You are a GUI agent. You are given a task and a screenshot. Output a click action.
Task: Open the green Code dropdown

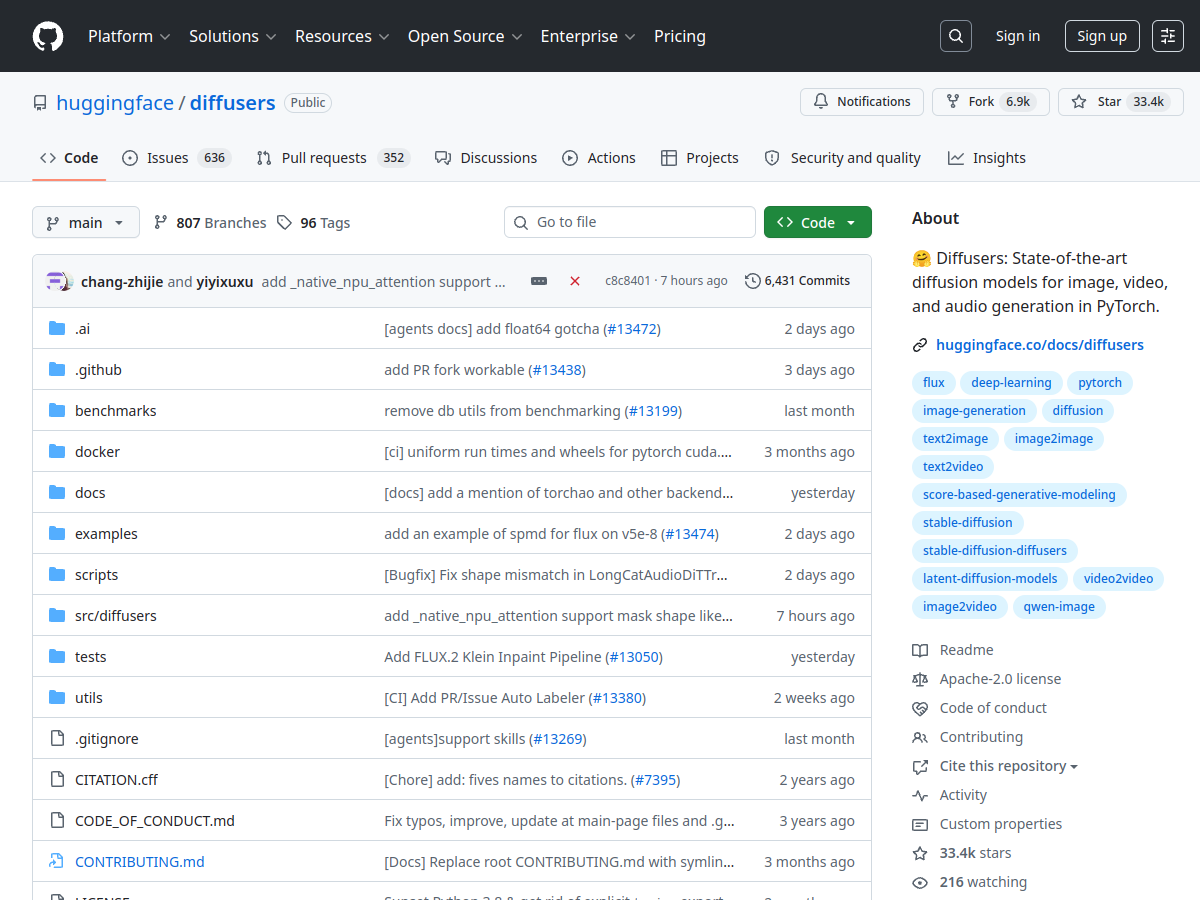[x=817, y=222]
